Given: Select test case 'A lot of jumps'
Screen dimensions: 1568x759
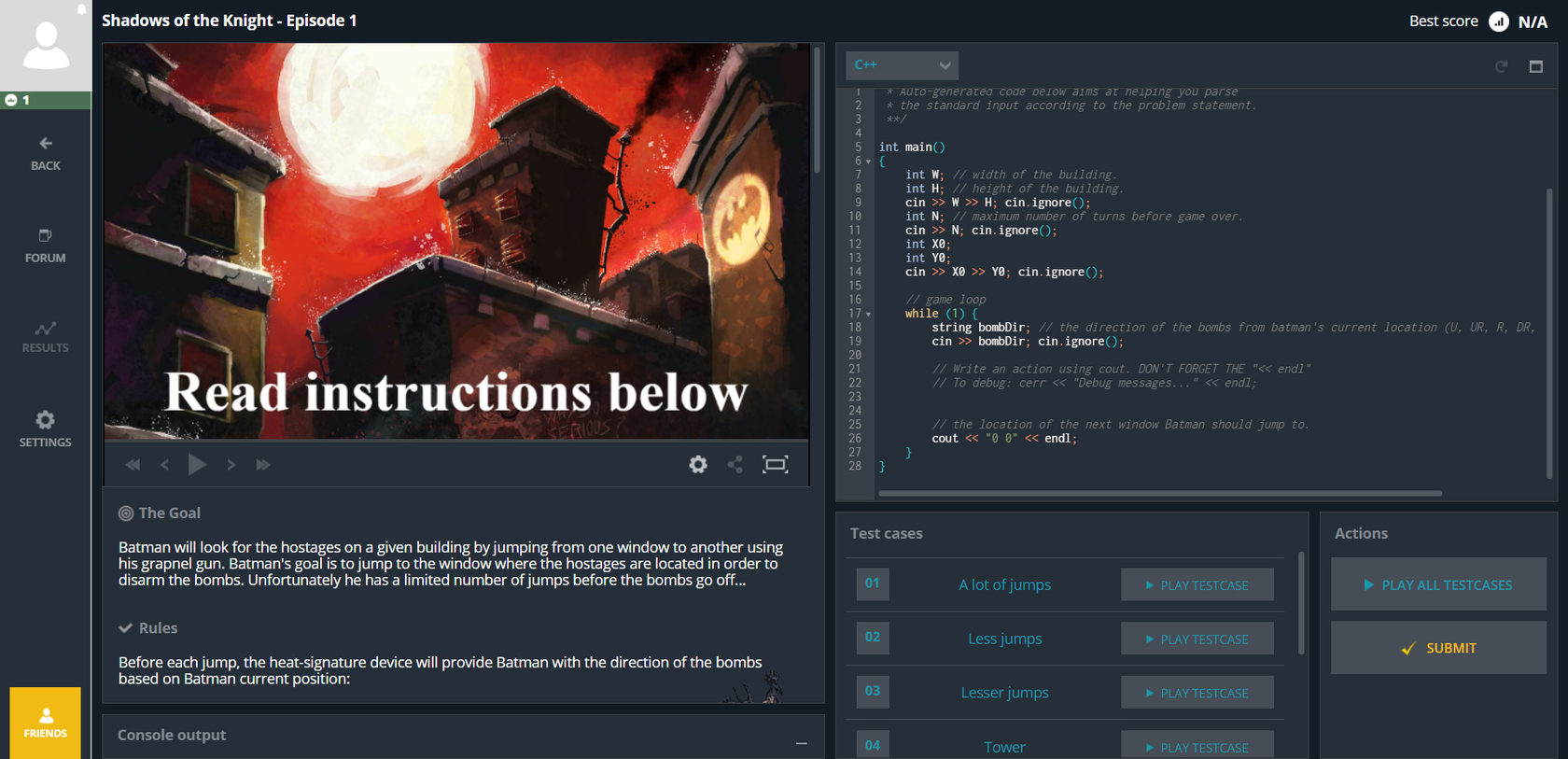Looking at the screenshot, I should tap(1005, 585).
